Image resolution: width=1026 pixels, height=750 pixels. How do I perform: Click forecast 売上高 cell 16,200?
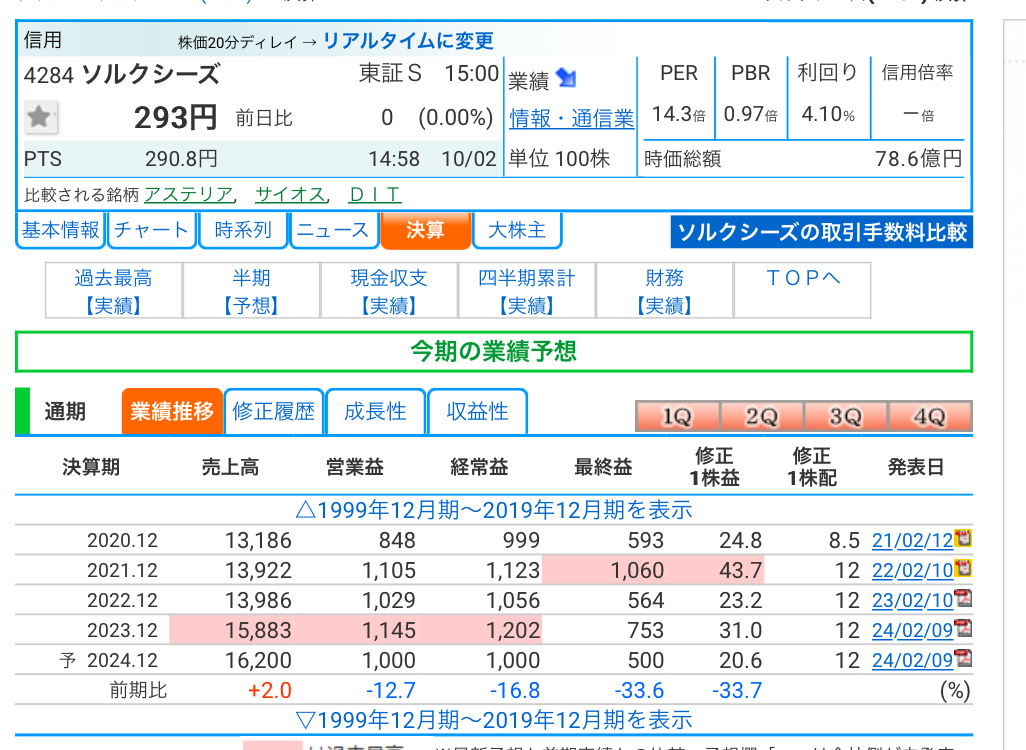click(258, 660)
